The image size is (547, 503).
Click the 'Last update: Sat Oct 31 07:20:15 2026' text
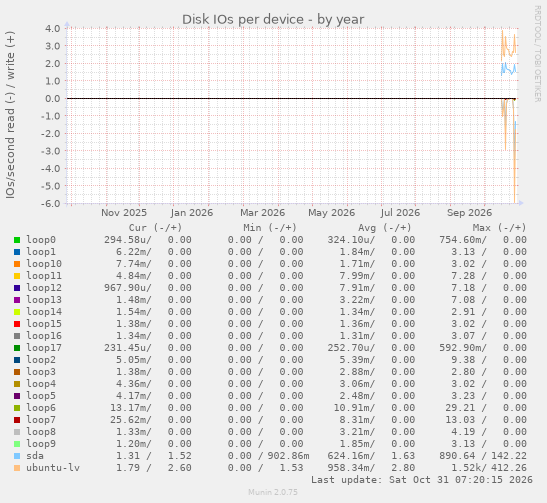[422, 480]
